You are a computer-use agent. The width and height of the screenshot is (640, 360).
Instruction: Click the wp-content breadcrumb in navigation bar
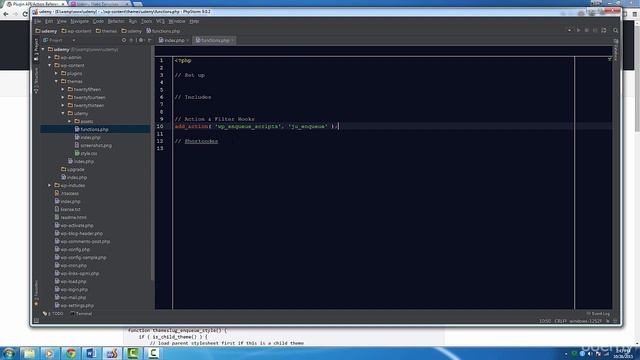[x=76, y=31]
